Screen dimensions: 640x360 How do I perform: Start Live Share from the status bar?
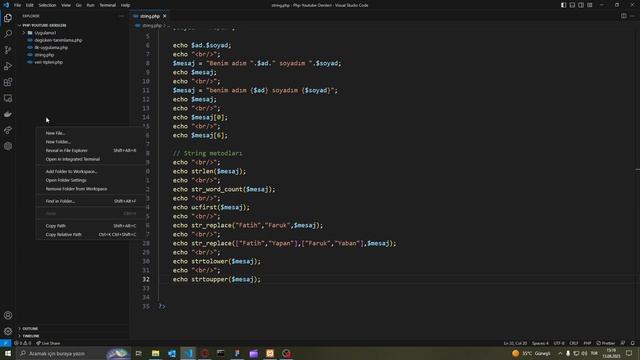(48, 343)
